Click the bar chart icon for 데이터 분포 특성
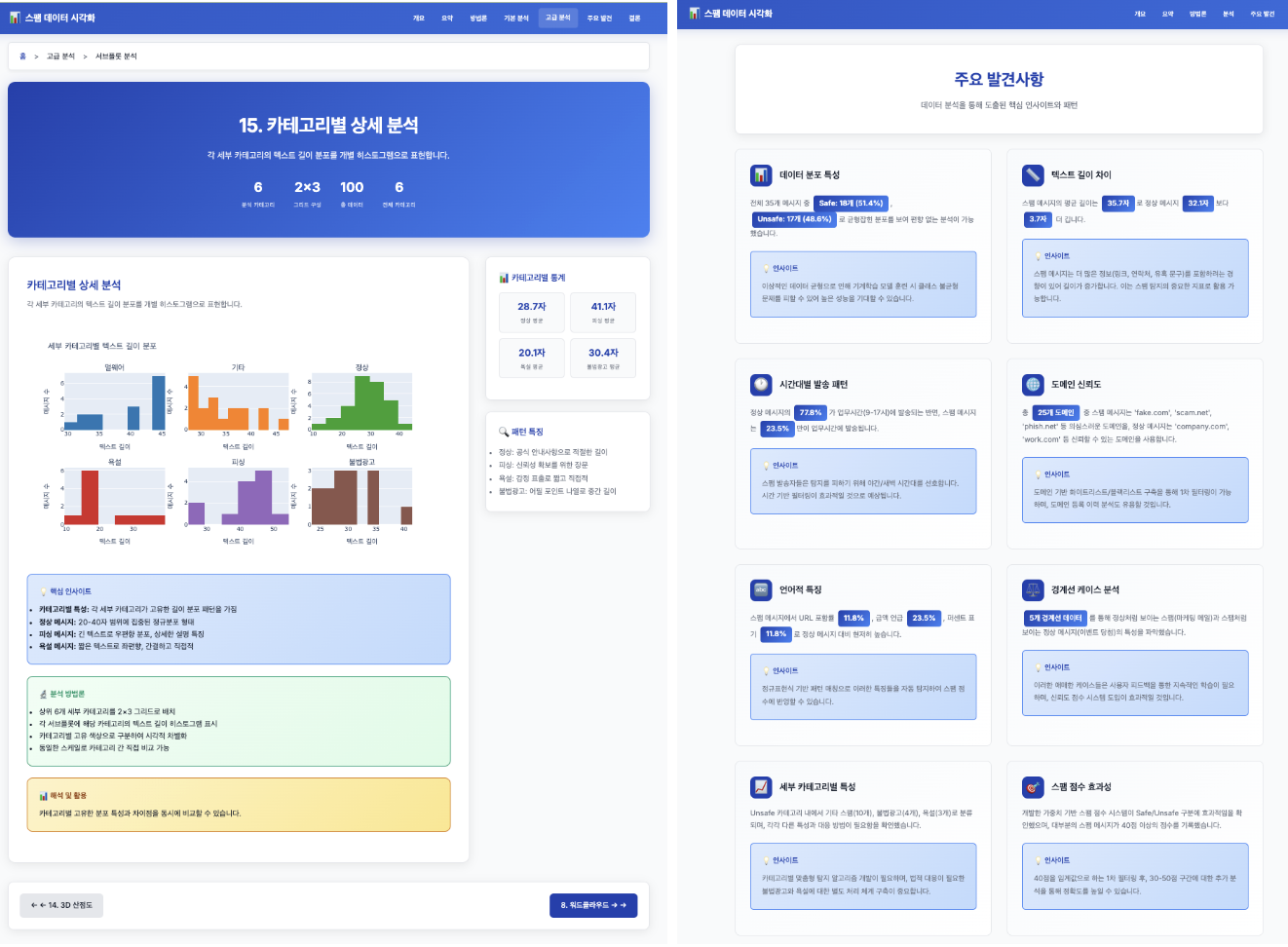The width and height of the screenshot is (1288, 947). pos(761,175)
